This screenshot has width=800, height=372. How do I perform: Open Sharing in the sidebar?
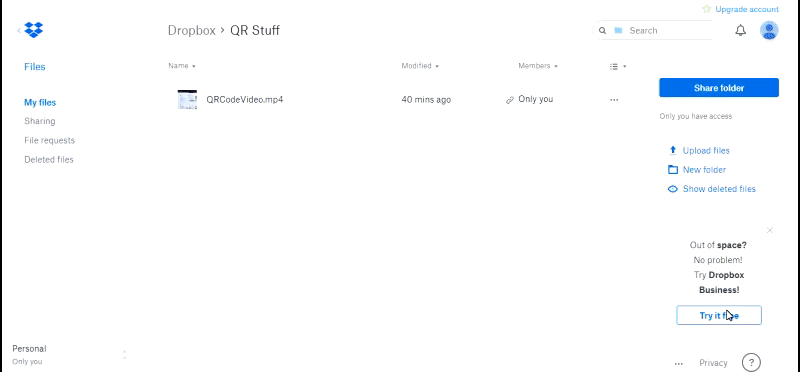click(40, 121)
